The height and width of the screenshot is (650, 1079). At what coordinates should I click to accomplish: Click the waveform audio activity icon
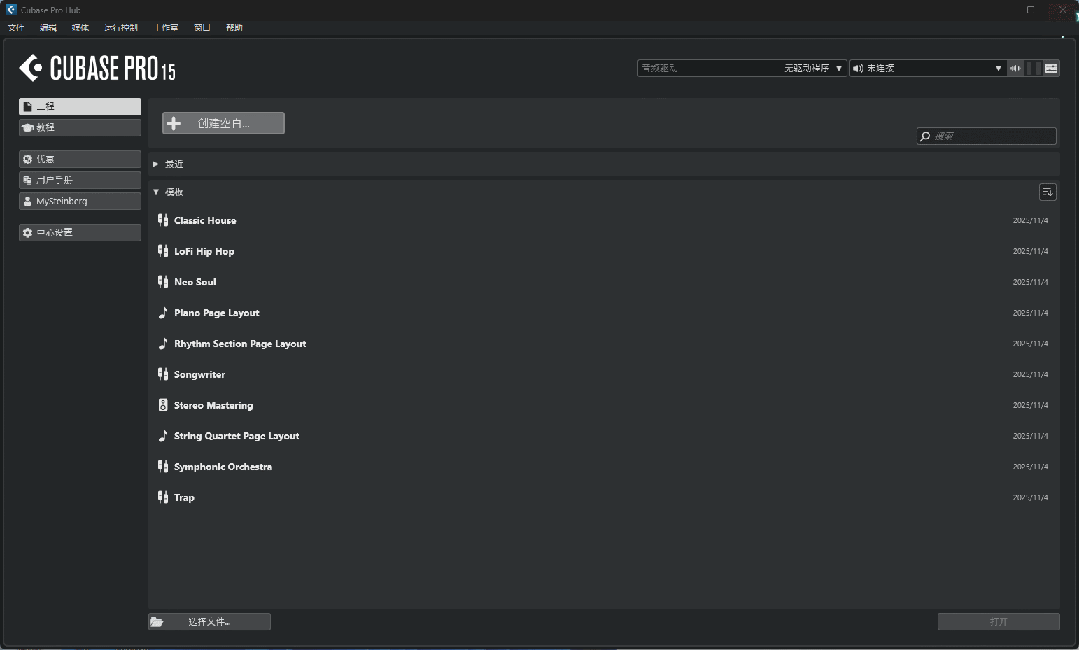click(1015, 68)
